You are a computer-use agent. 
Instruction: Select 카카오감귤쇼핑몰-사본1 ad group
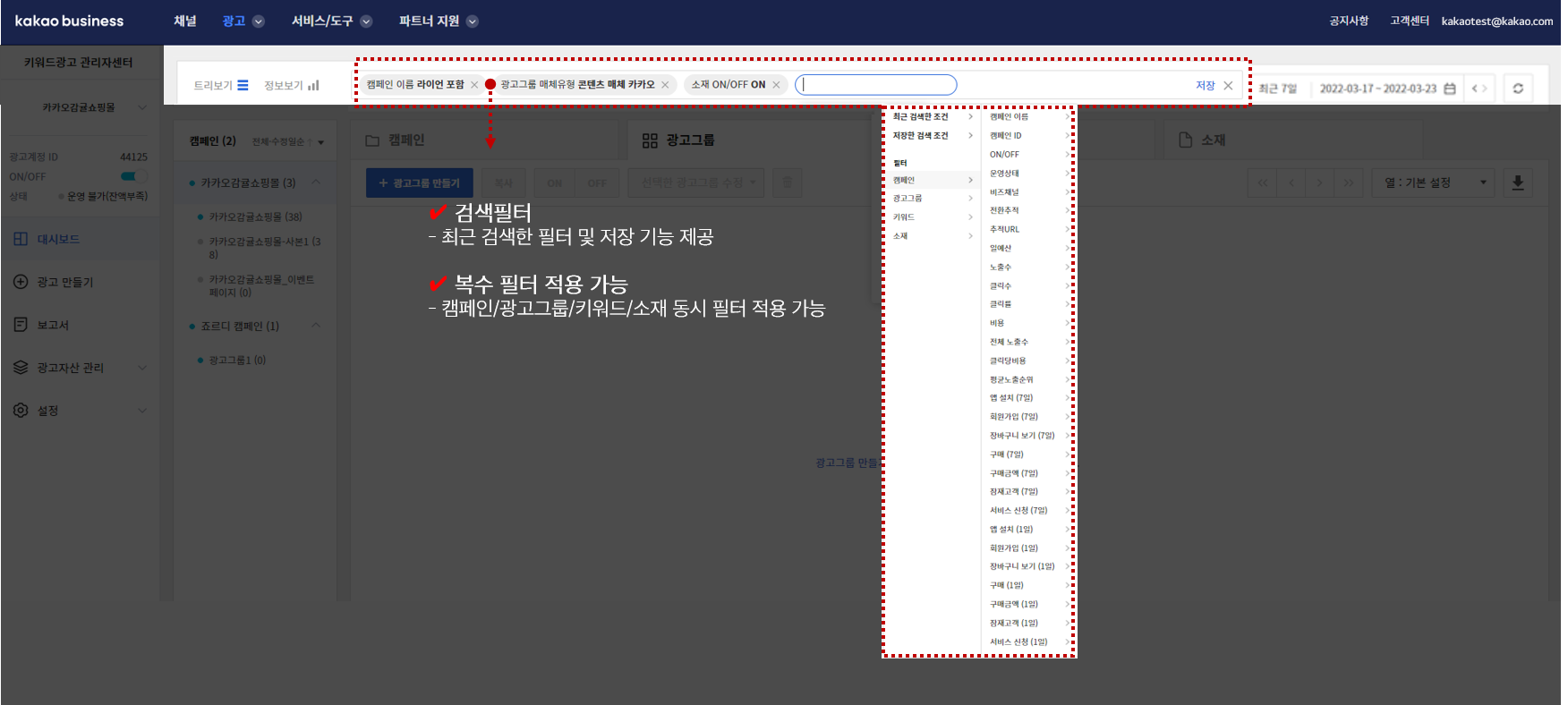pos(264,248)
